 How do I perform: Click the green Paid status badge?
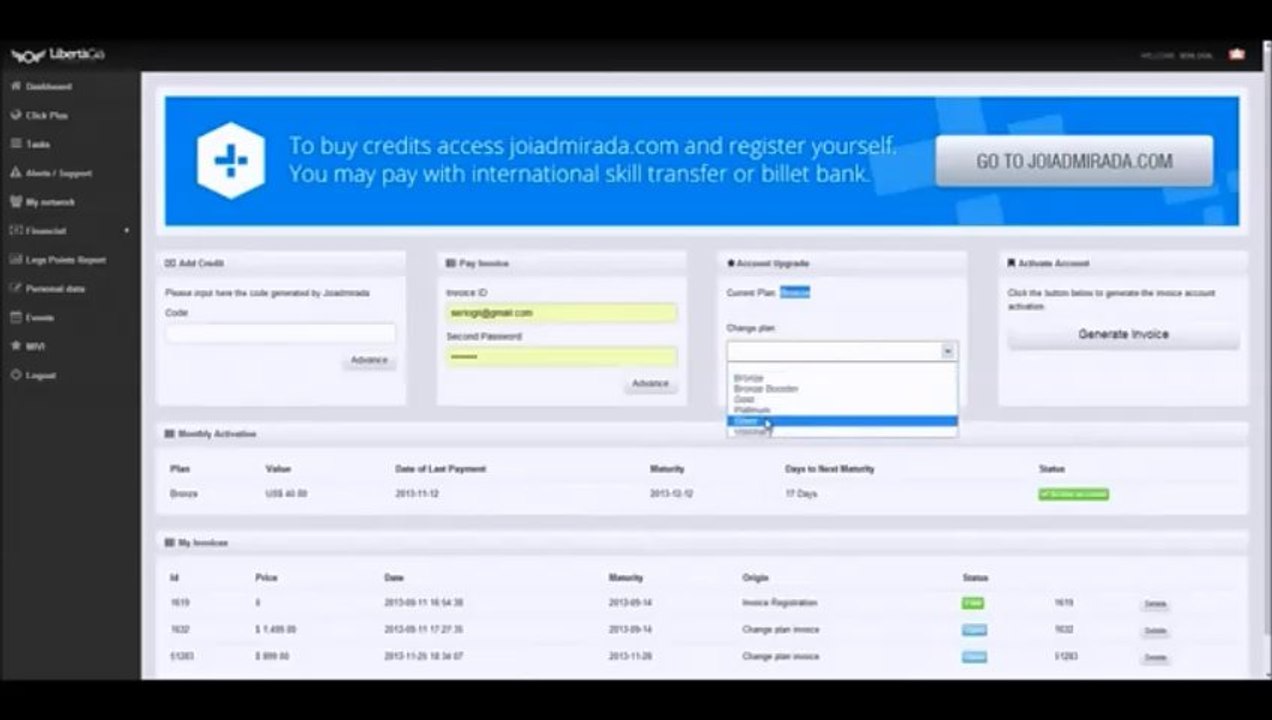(x=973, y=603)
